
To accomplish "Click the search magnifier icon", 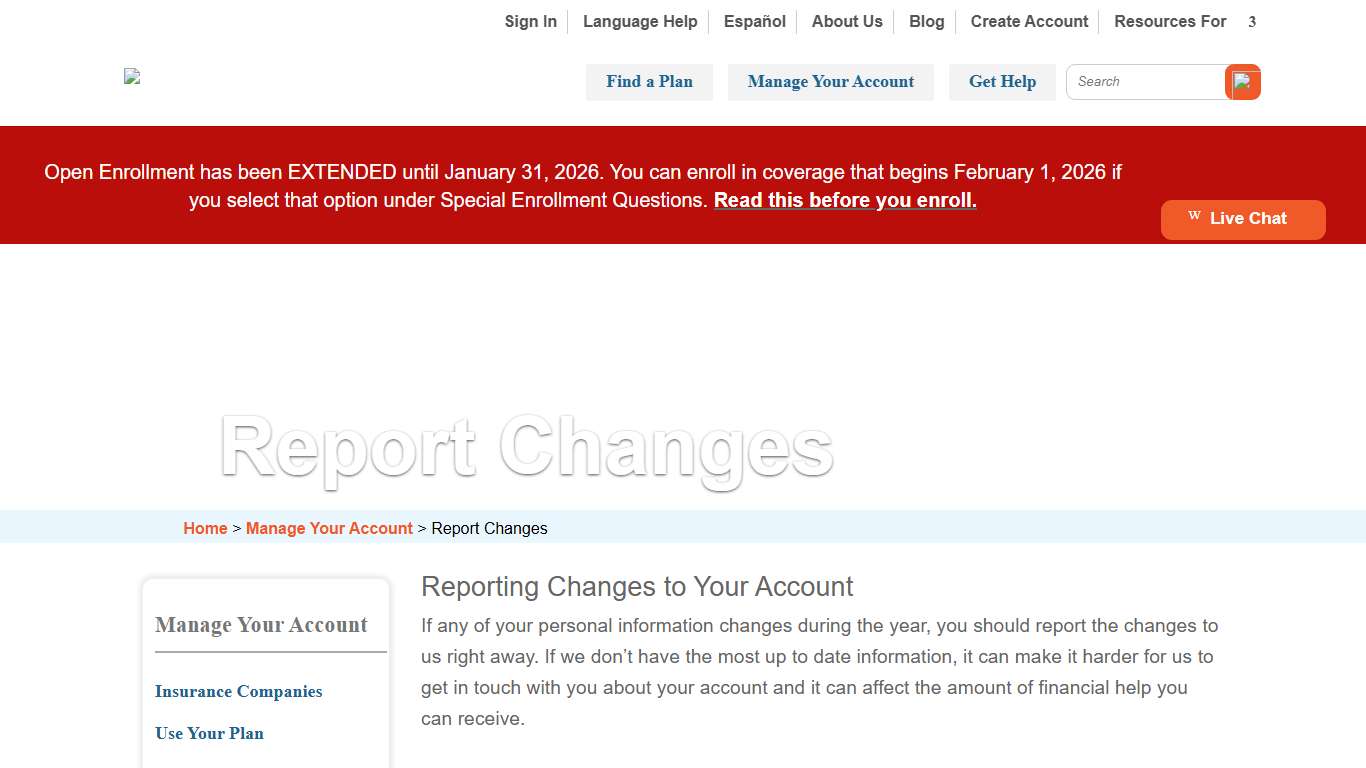I will pos(1243,82).
